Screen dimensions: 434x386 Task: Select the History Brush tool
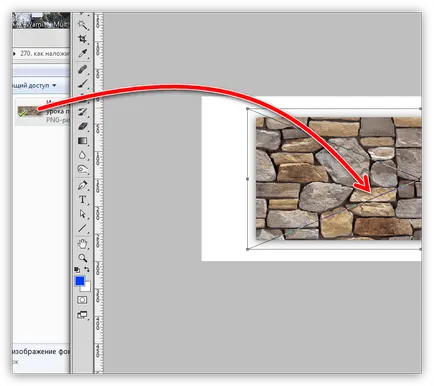[x=82, y=112]
